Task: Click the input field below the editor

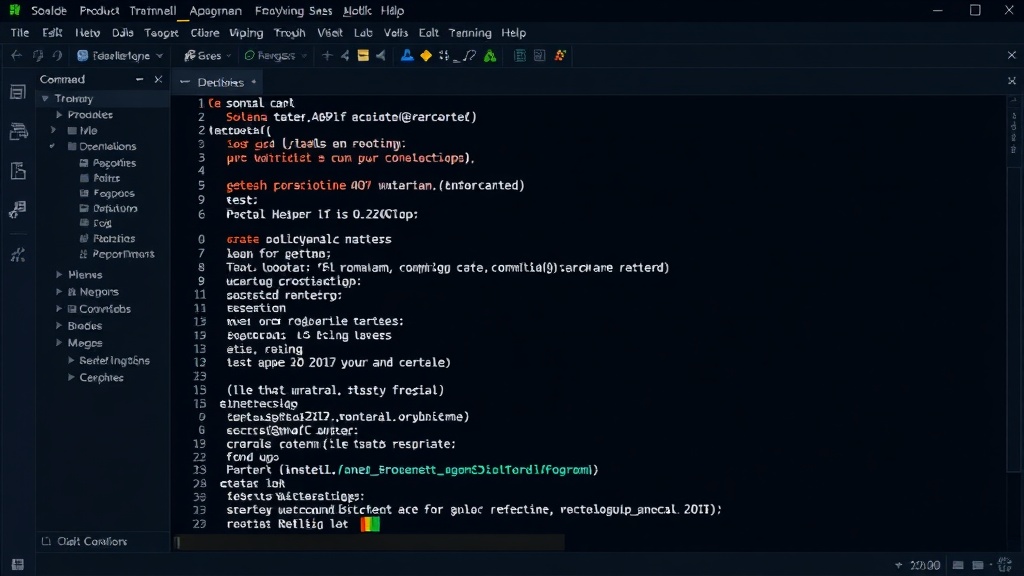Action: (x=369, y=542)
